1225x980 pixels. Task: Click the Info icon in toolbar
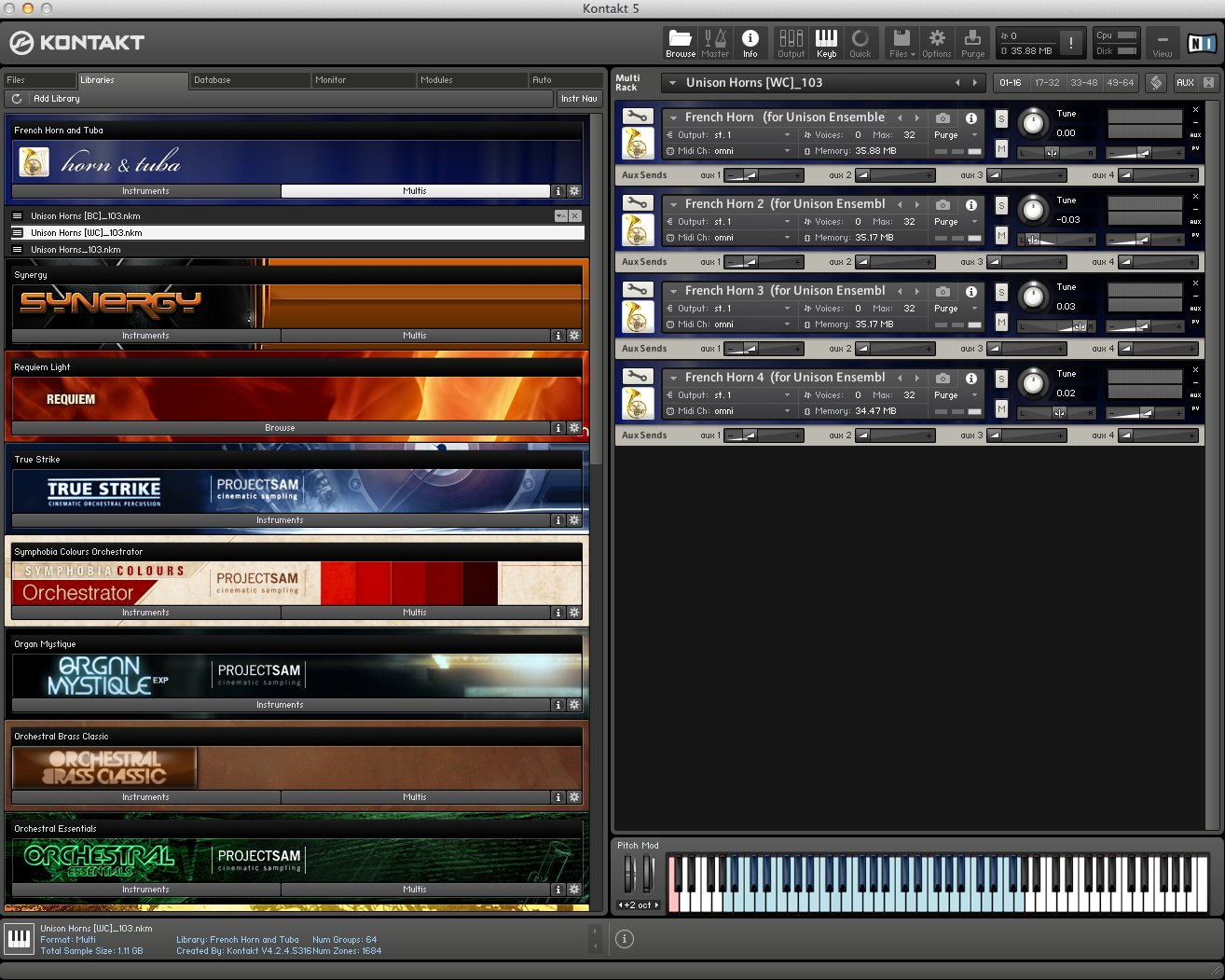(x=750, y=42)
